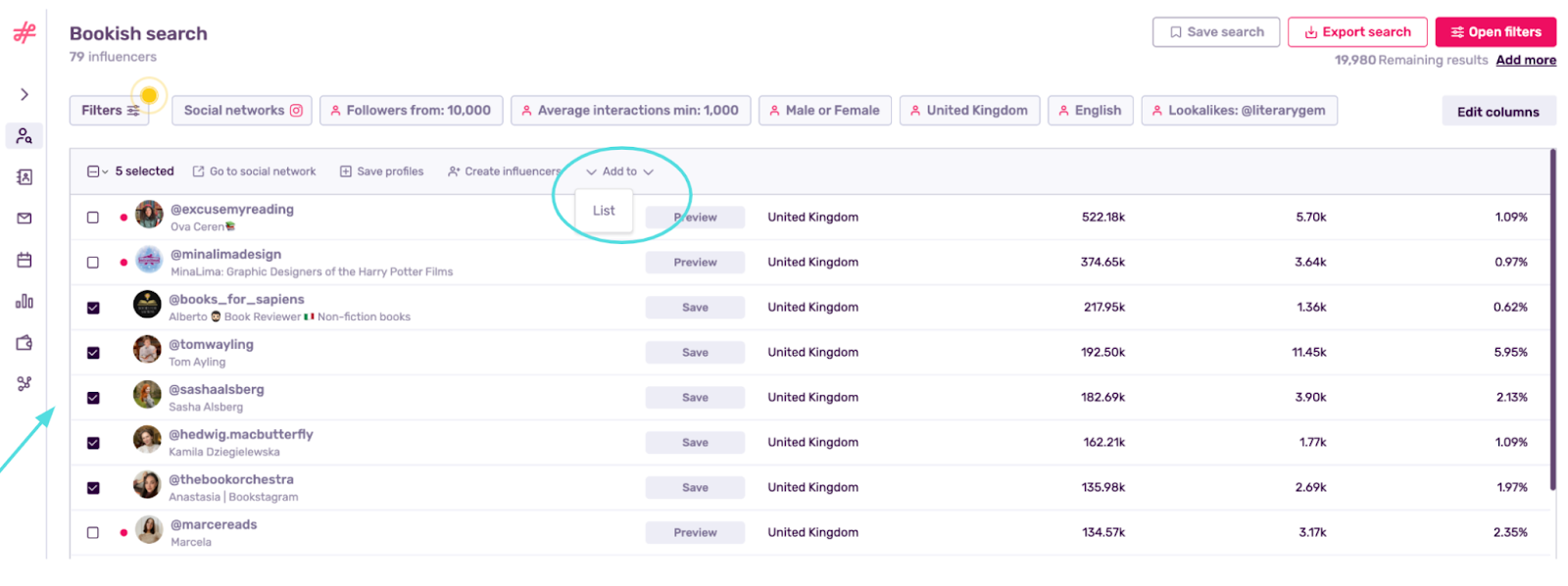Click Save for @books_for_sapiens

(695, 308)
